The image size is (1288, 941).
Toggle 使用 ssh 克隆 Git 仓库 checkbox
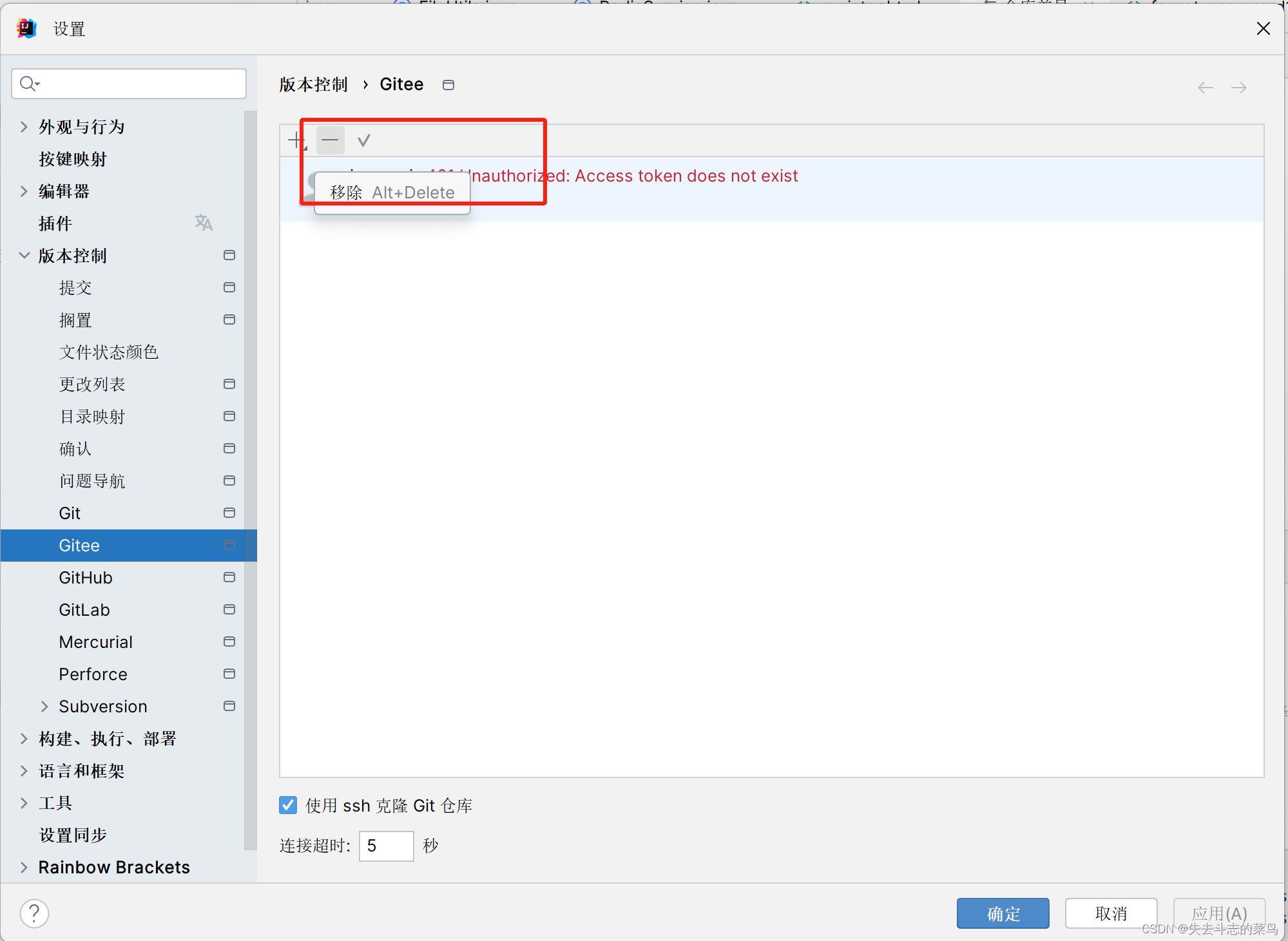tap(288, 805)
